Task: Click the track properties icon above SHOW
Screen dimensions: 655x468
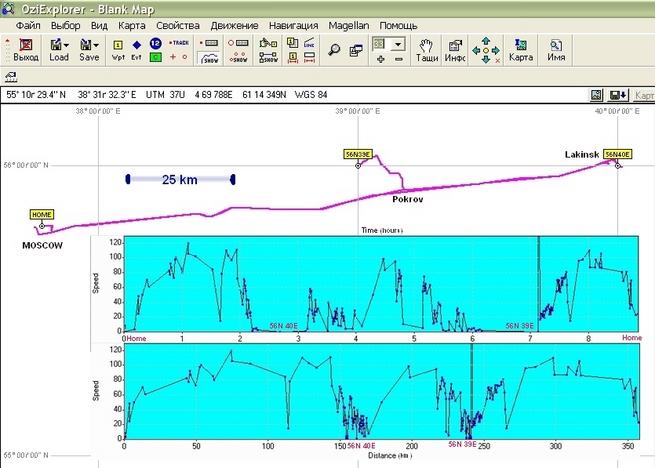Action: pos(209,43)
